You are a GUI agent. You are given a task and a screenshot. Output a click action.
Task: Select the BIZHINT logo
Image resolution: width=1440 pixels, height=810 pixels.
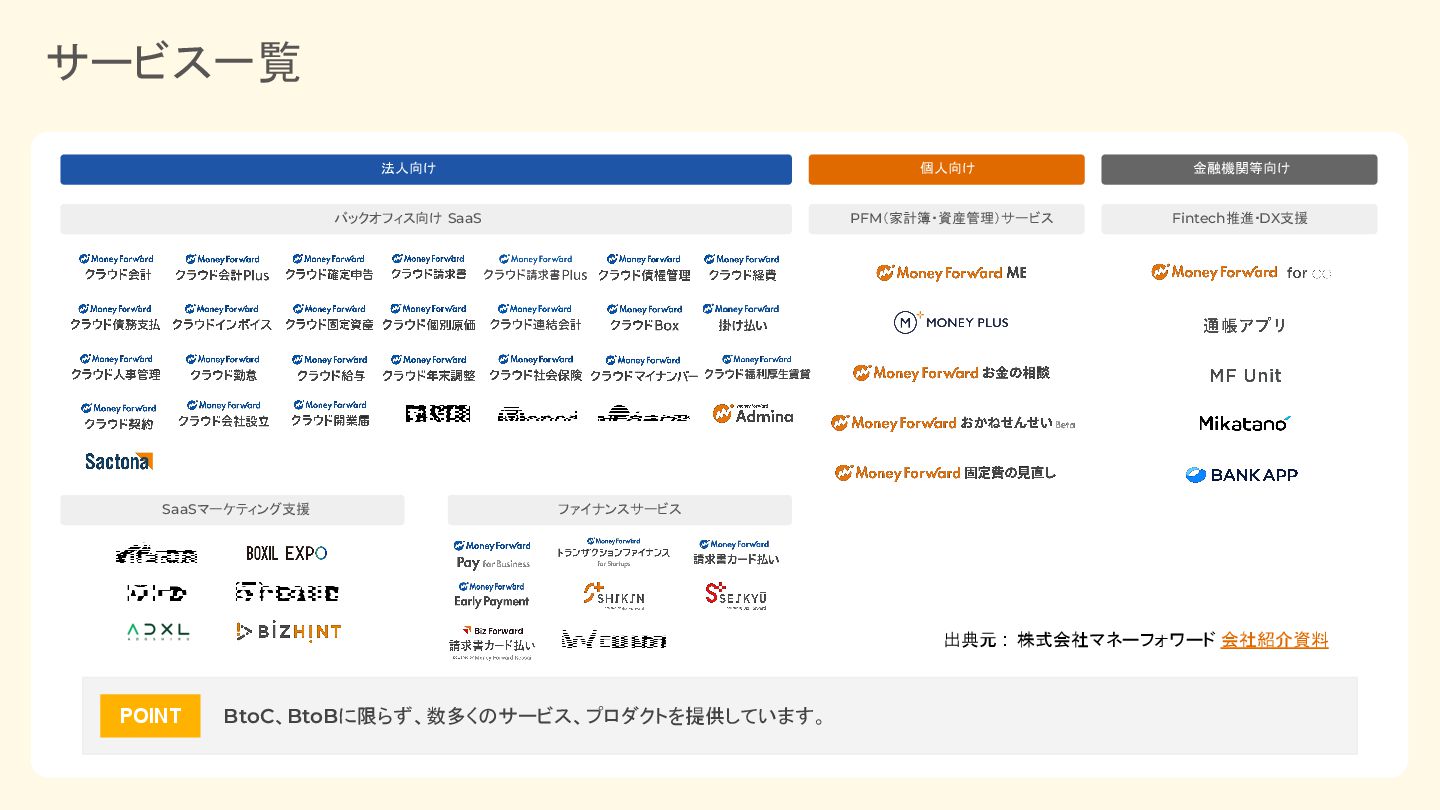tap(289, 632)
